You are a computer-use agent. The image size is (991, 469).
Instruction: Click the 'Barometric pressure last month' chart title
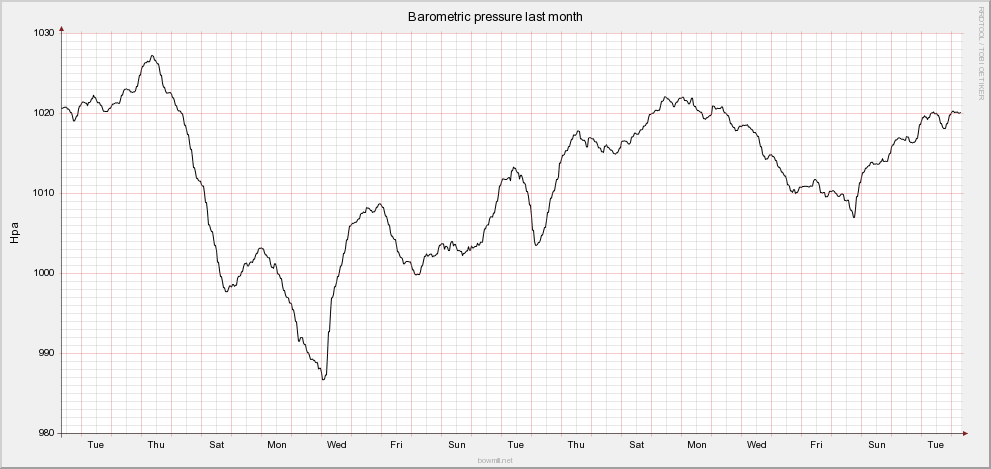(495, 17)
